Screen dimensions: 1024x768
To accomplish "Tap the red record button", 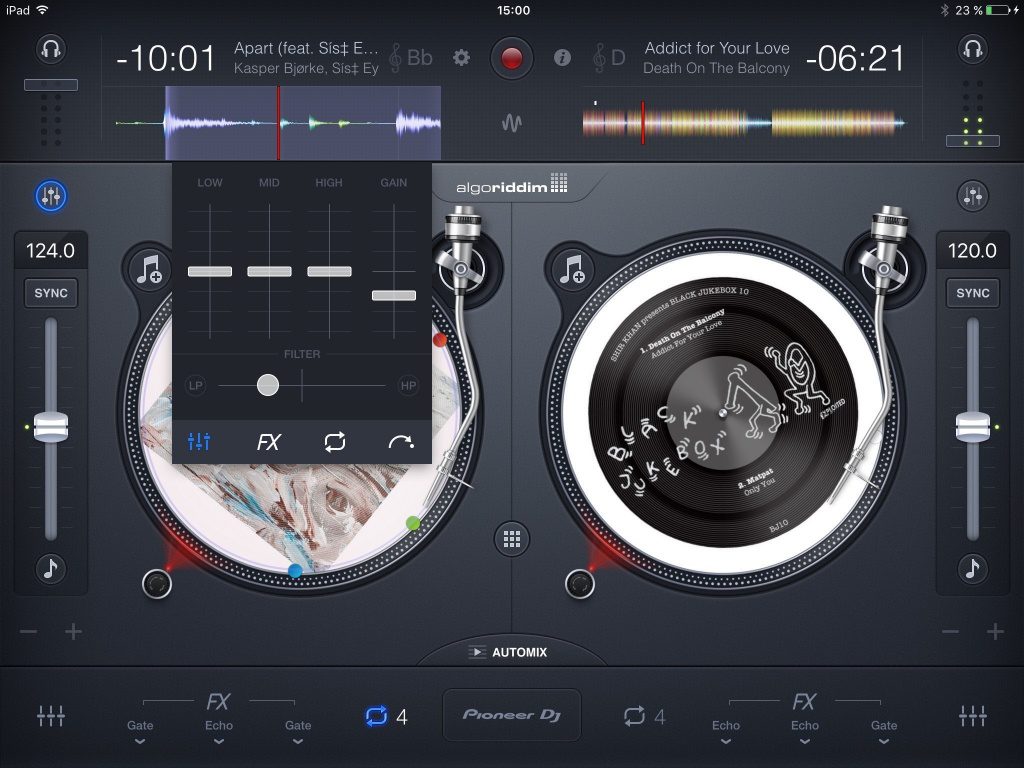I will click(x=512, y=58).
